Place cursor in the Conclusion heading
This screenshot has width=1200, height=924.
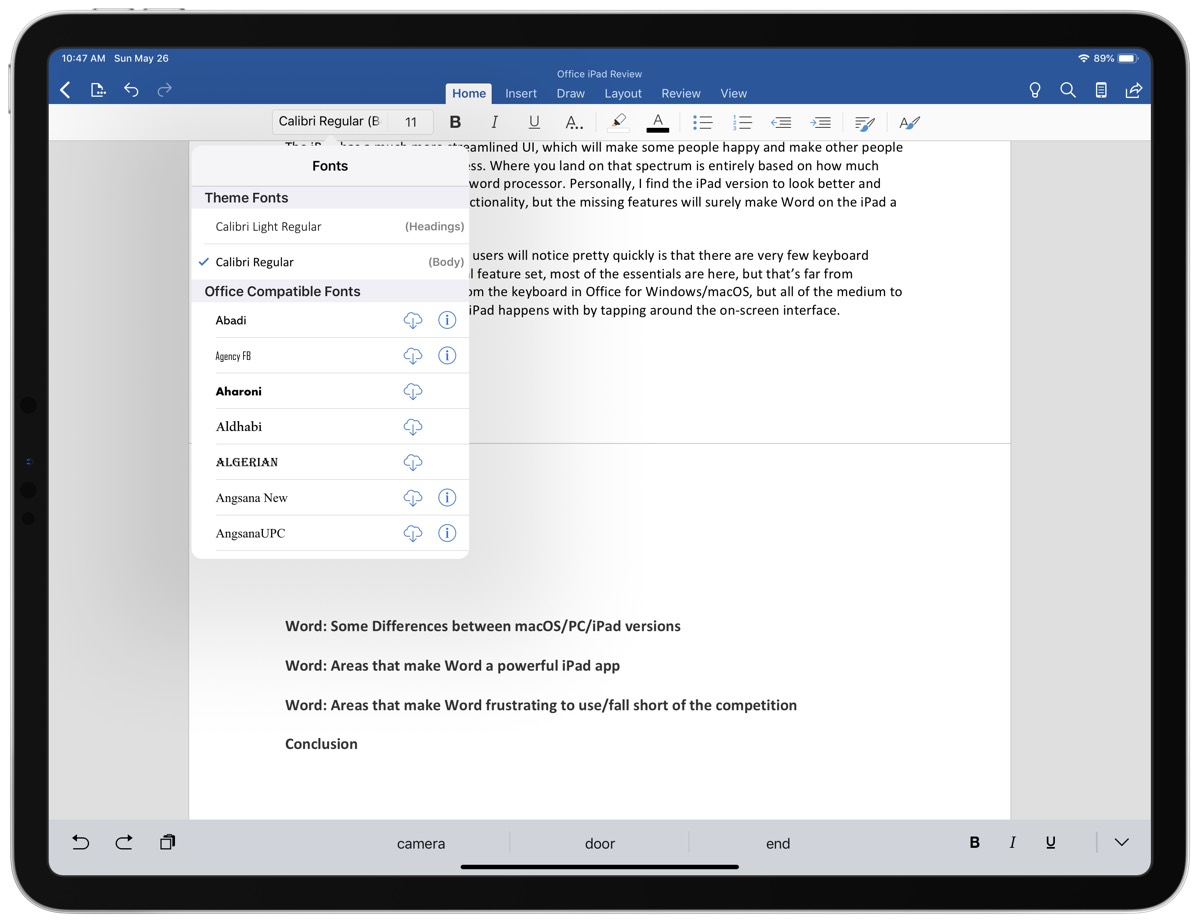(321, 744)
